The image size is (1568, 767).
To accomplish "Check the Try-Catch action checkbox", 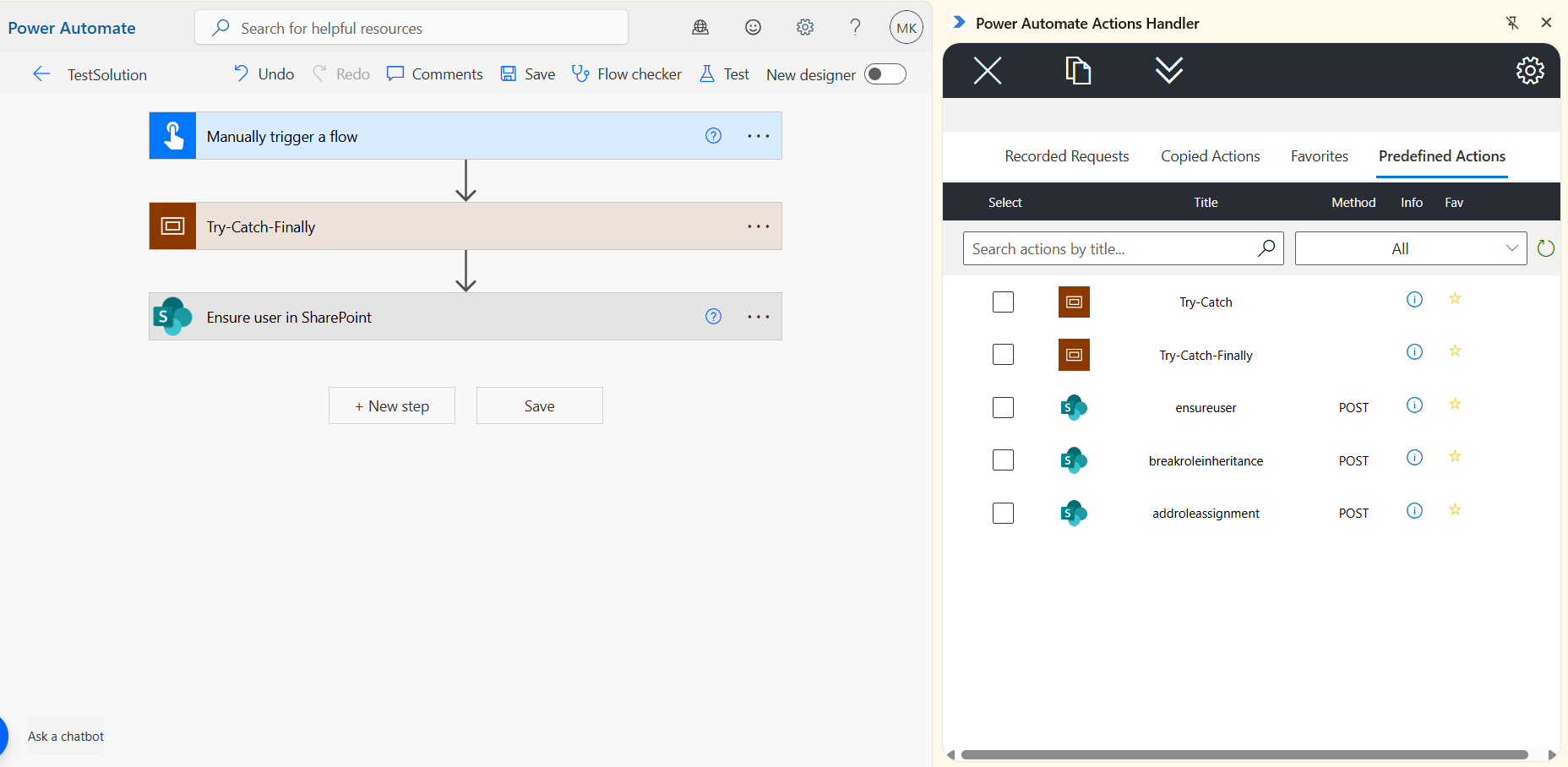I will 1003,302.
